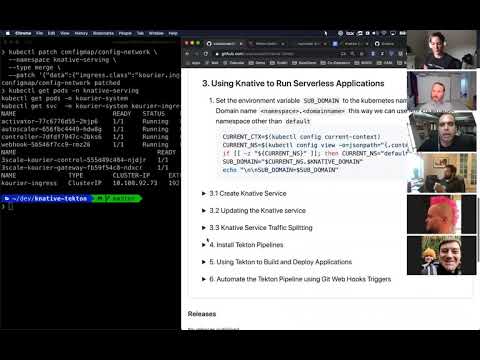Open the Chrome menu in menu bar
This screenshot has width=480, height=360.
click(x=23, y=33)
